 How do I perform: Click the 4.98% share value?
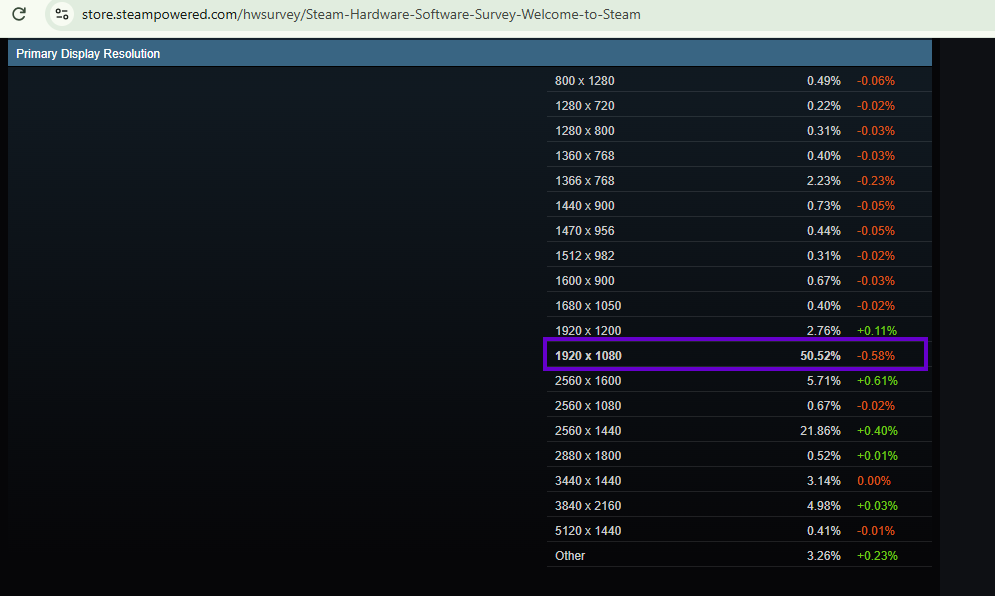pyautogui.click(x=824, y=506)
